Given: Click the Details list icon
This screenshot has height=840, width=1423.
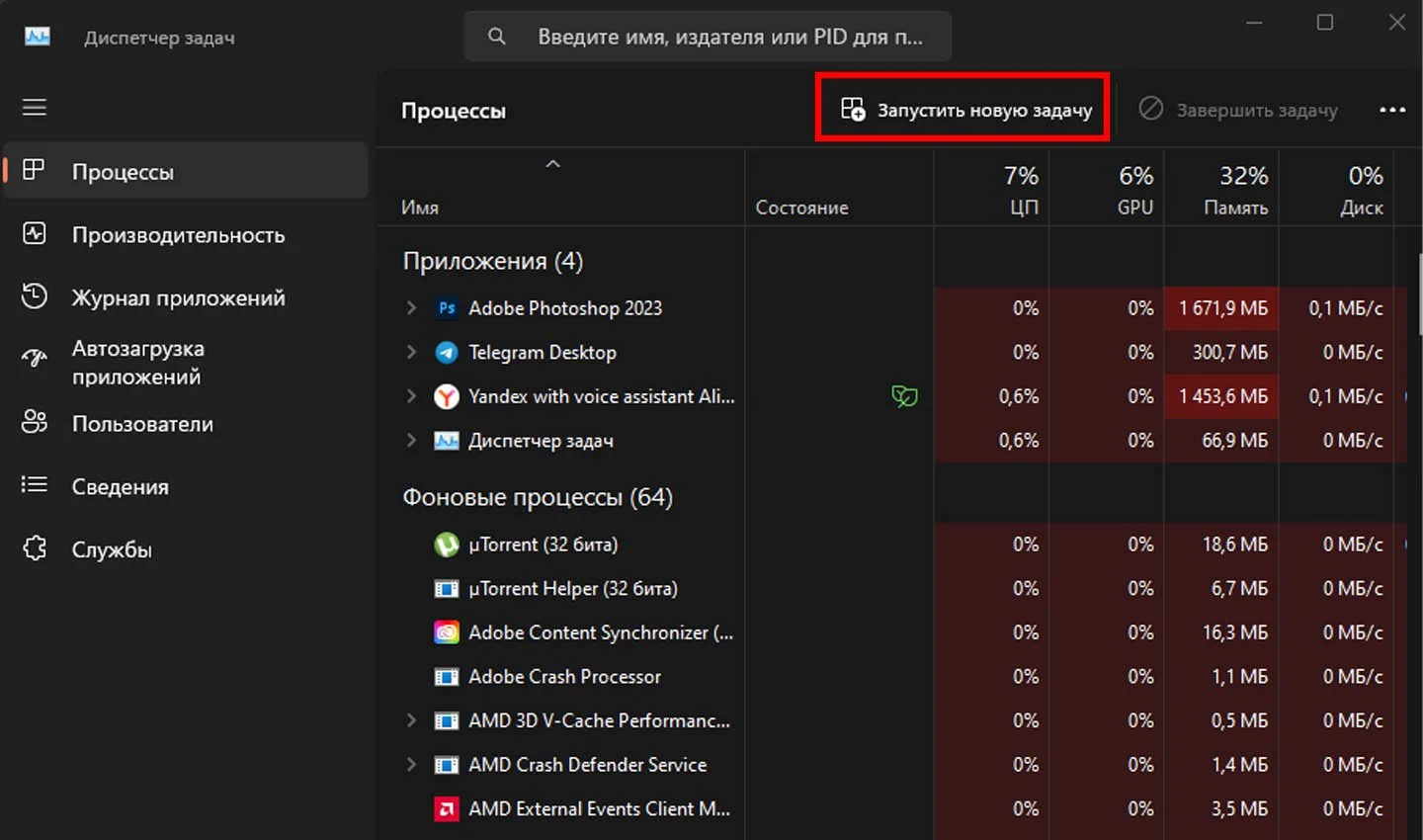Looking at the screenshot, I should [35, 484].
